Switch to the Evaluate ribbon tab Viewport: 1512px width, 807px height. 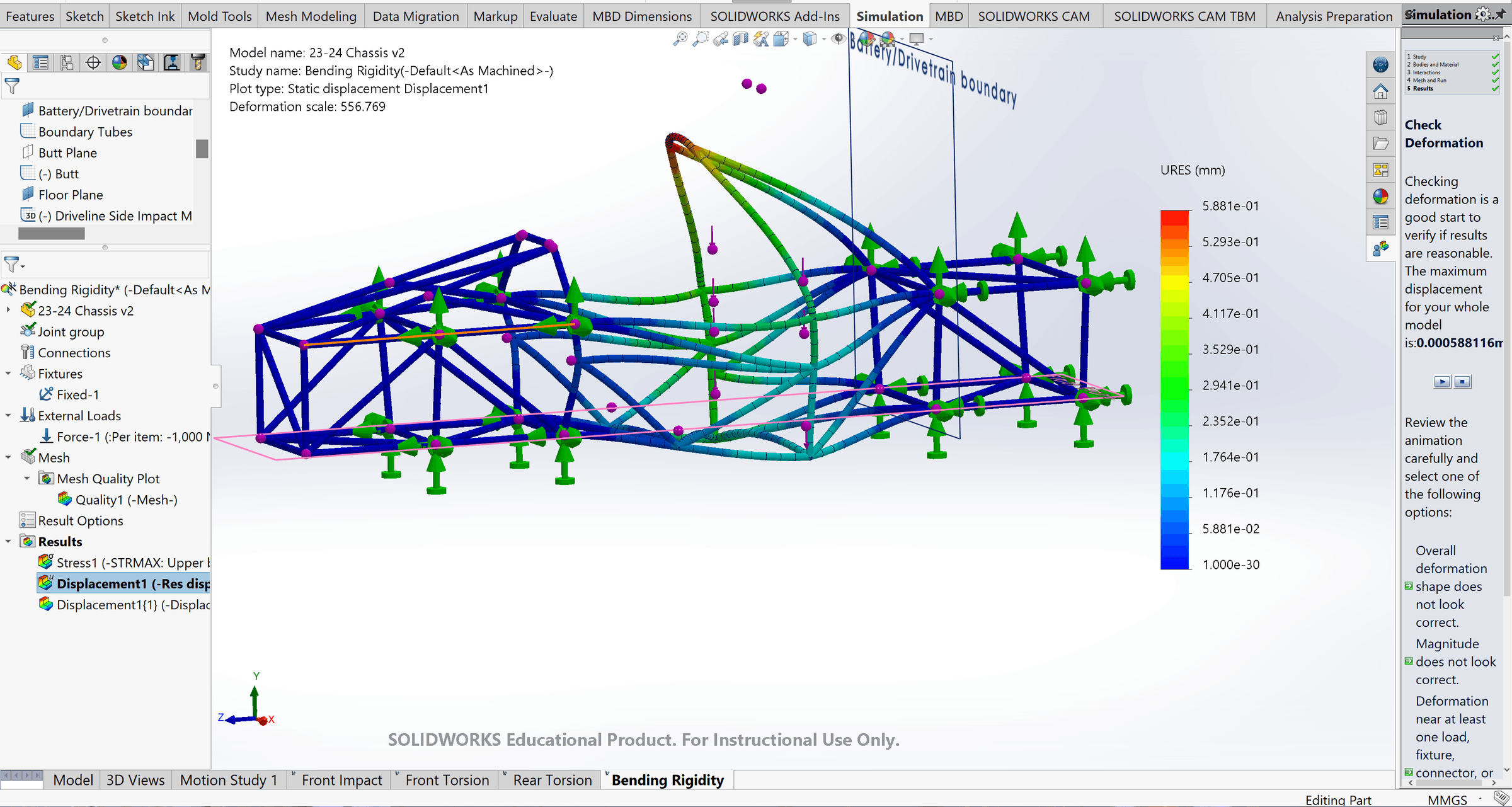point(553,16)
